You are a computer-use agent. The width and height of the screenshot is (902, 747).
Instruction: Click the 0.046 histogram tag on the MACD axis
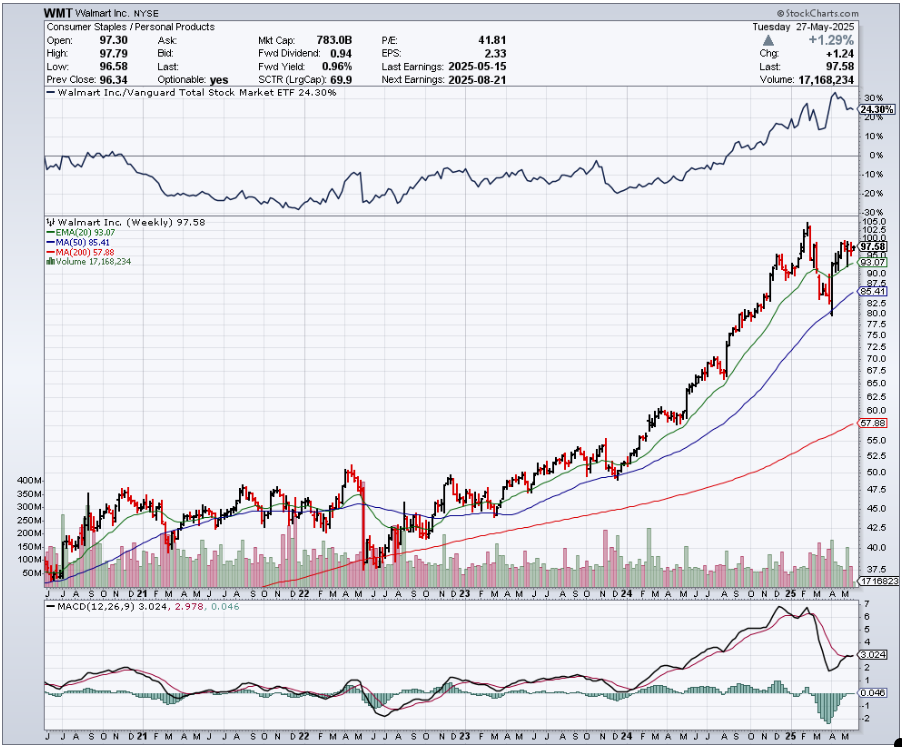coord(873,693)
